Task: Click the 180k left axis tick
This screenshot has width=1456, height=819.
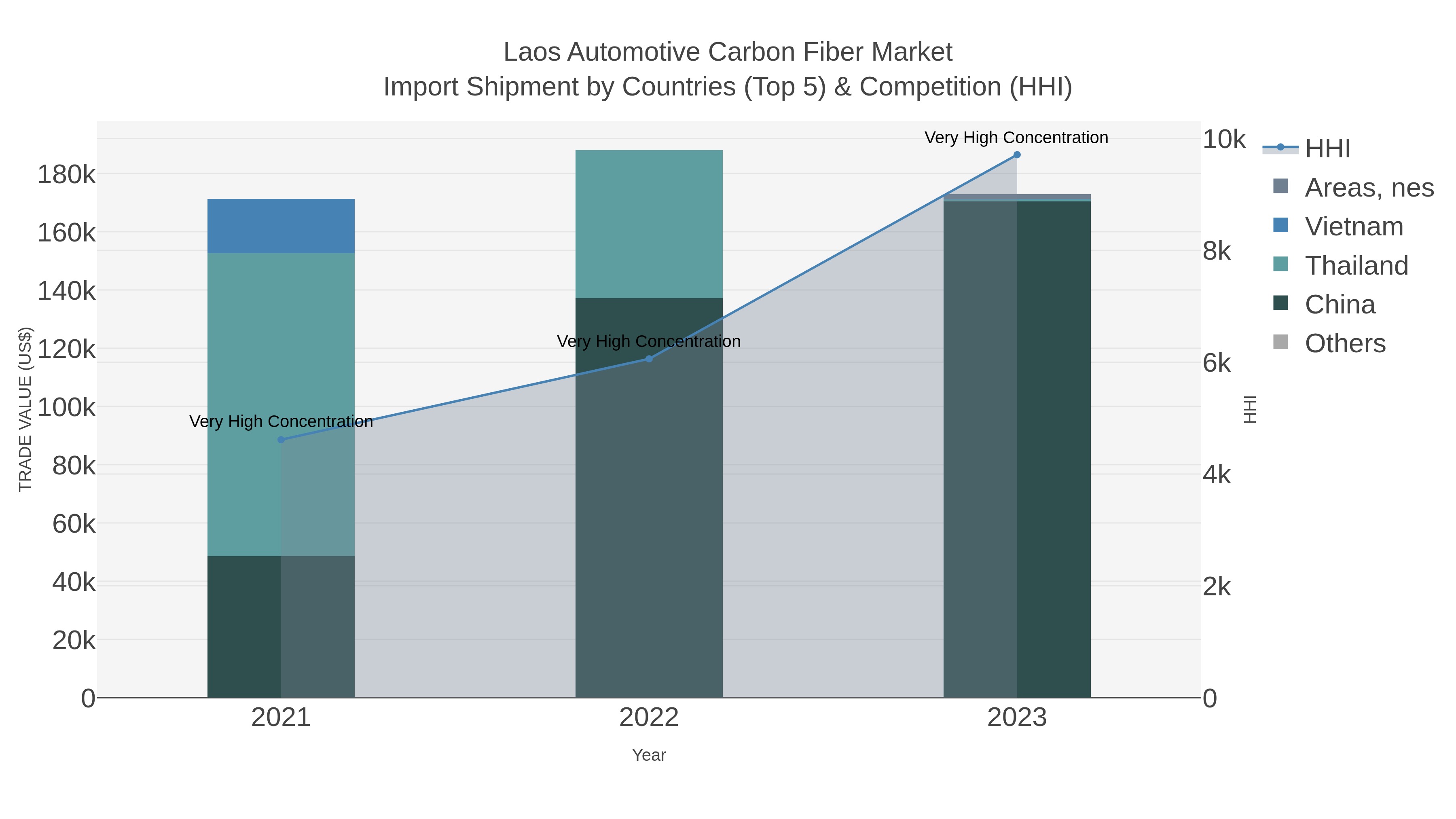Action: pyautogui.click(x=66, y=175)
